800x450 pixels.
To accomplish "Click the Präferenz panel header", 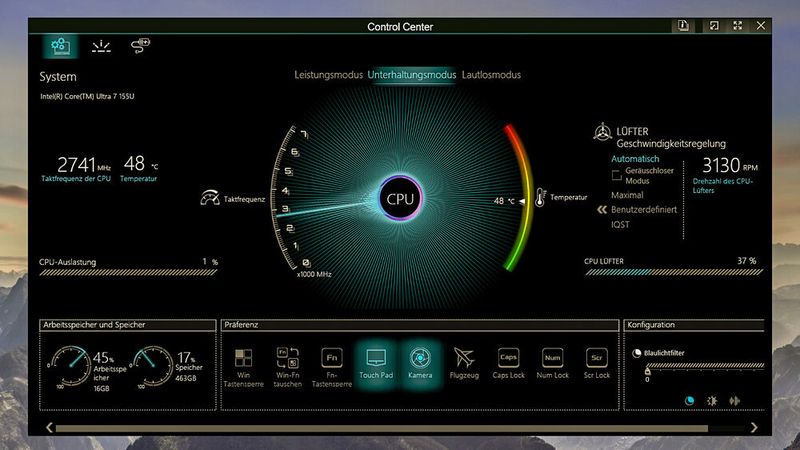I will pyautogui.click(x=419, y=325).
